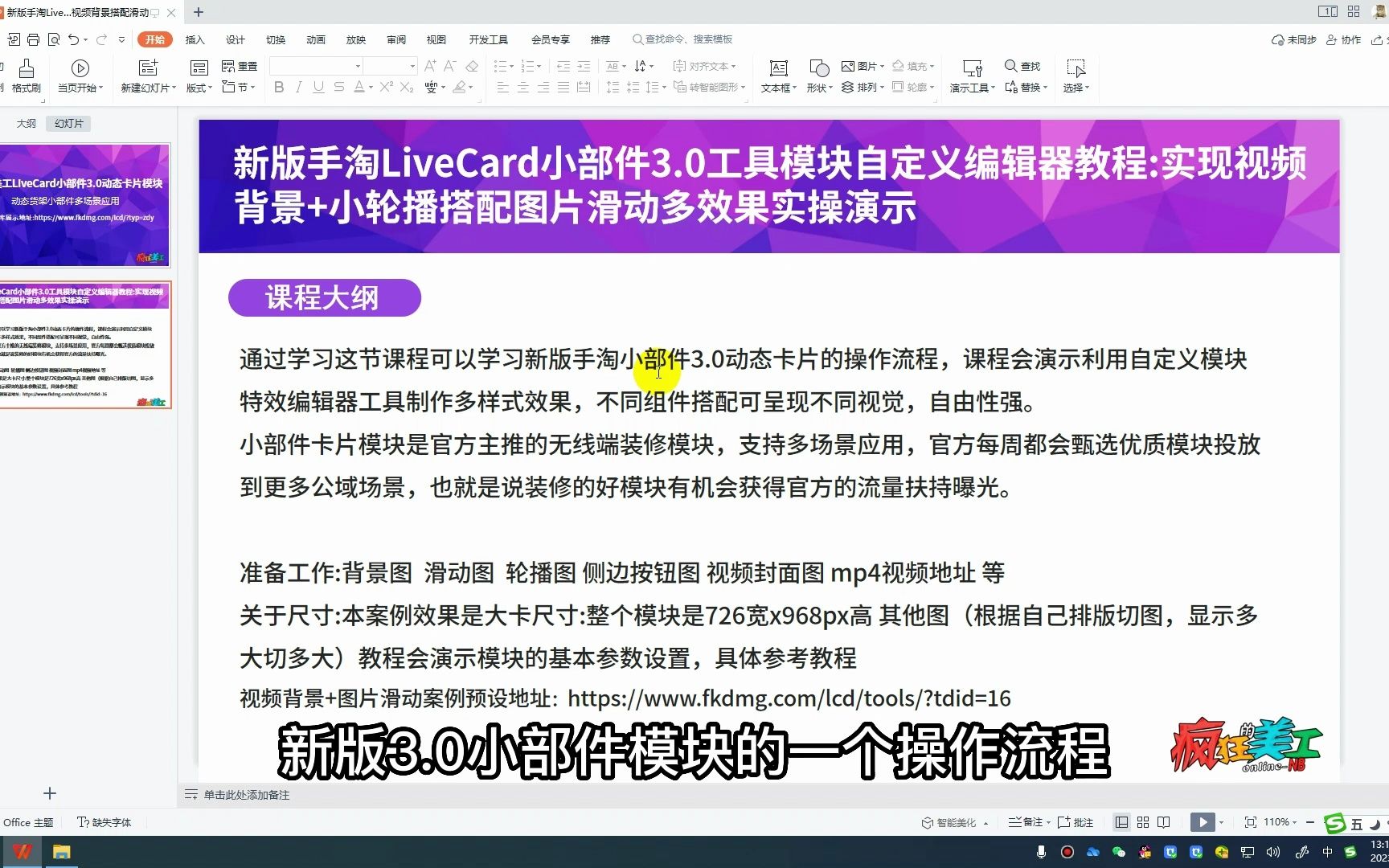The height and width of the screenshot is (868, 1389).
Task: Toggle Bold formatting
Action: click(279, 87)
